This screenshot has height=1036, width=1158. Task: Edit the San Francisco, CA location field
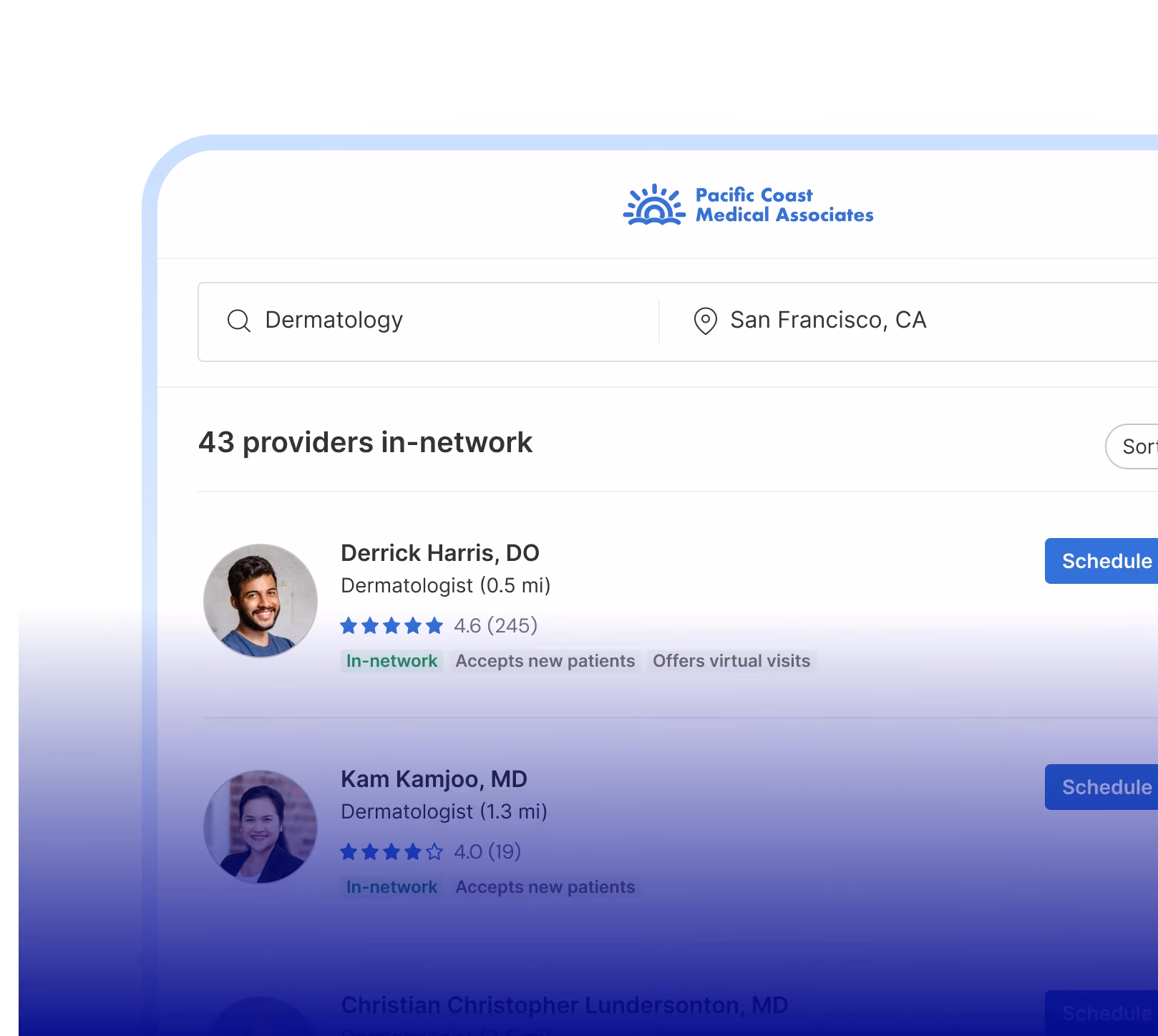[909, 321]
